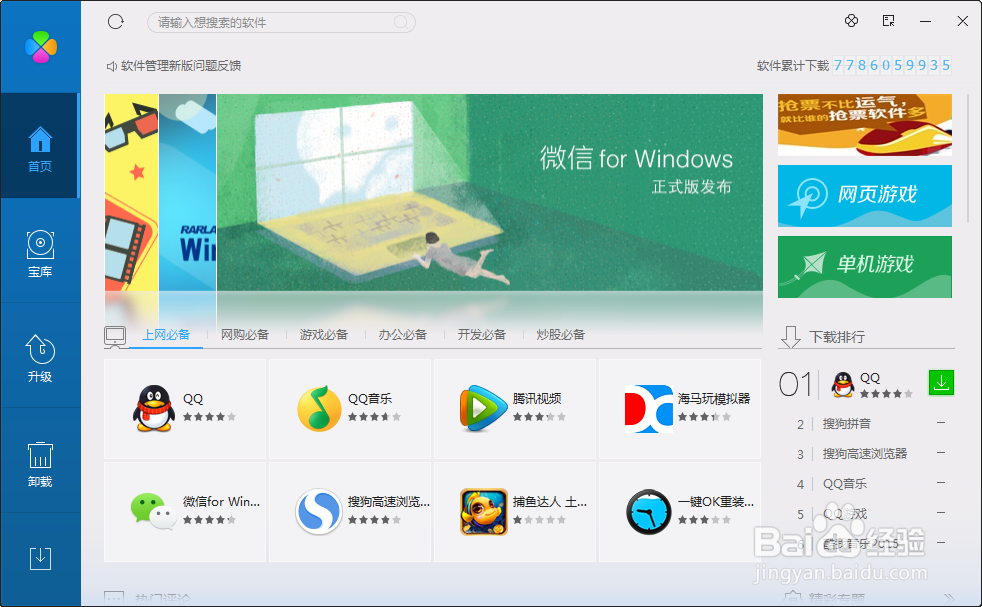This screenshot has height=607, width=982.
Task: Click the 海马玩模拟器 title text
Action: [x=714, y=398]
